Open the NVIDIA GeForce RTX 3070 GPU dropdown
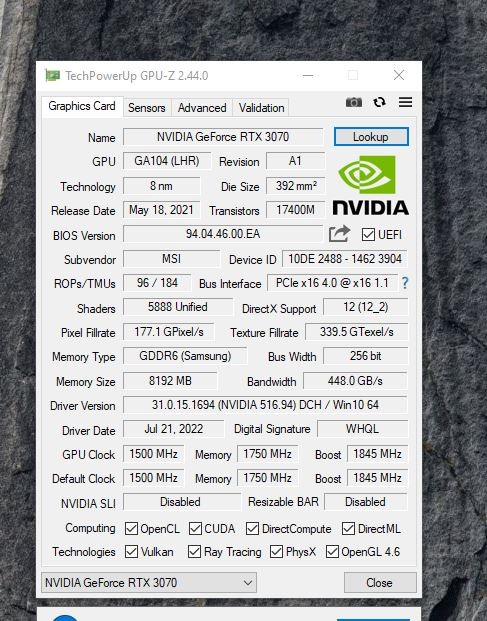The image size is (487, 621). (x=149, y=583)
